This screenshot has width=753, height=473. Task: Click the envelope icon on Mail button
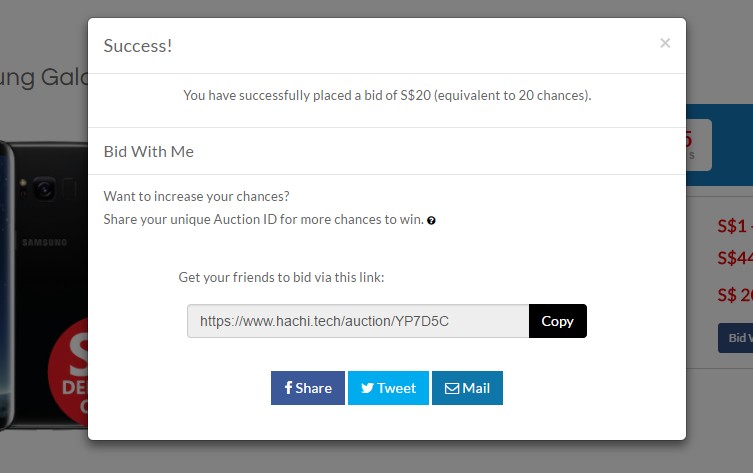tap(452, 388)
